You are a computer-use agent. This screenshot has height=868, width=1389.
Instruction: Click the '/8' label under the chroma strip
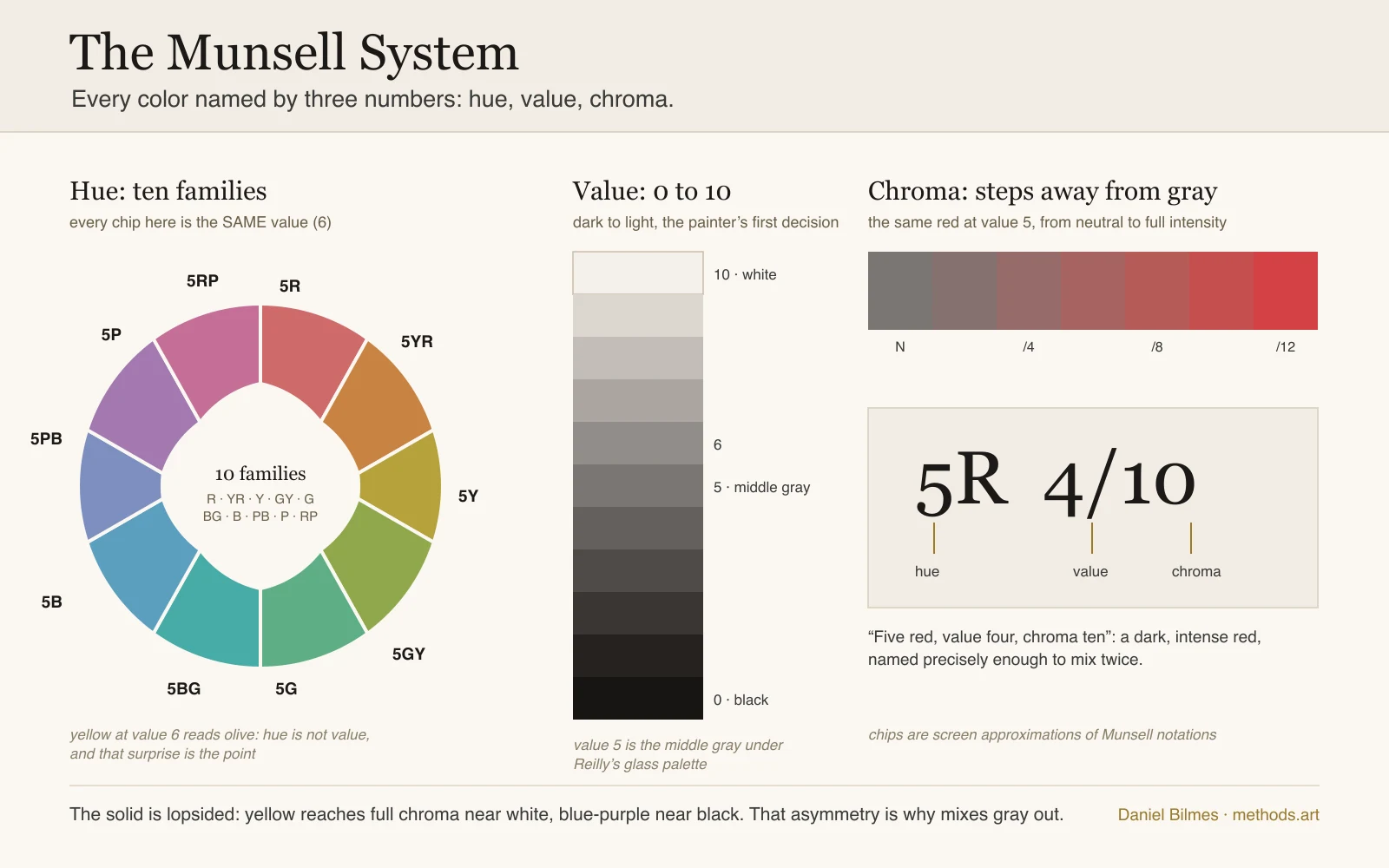tap(1157, 347)
